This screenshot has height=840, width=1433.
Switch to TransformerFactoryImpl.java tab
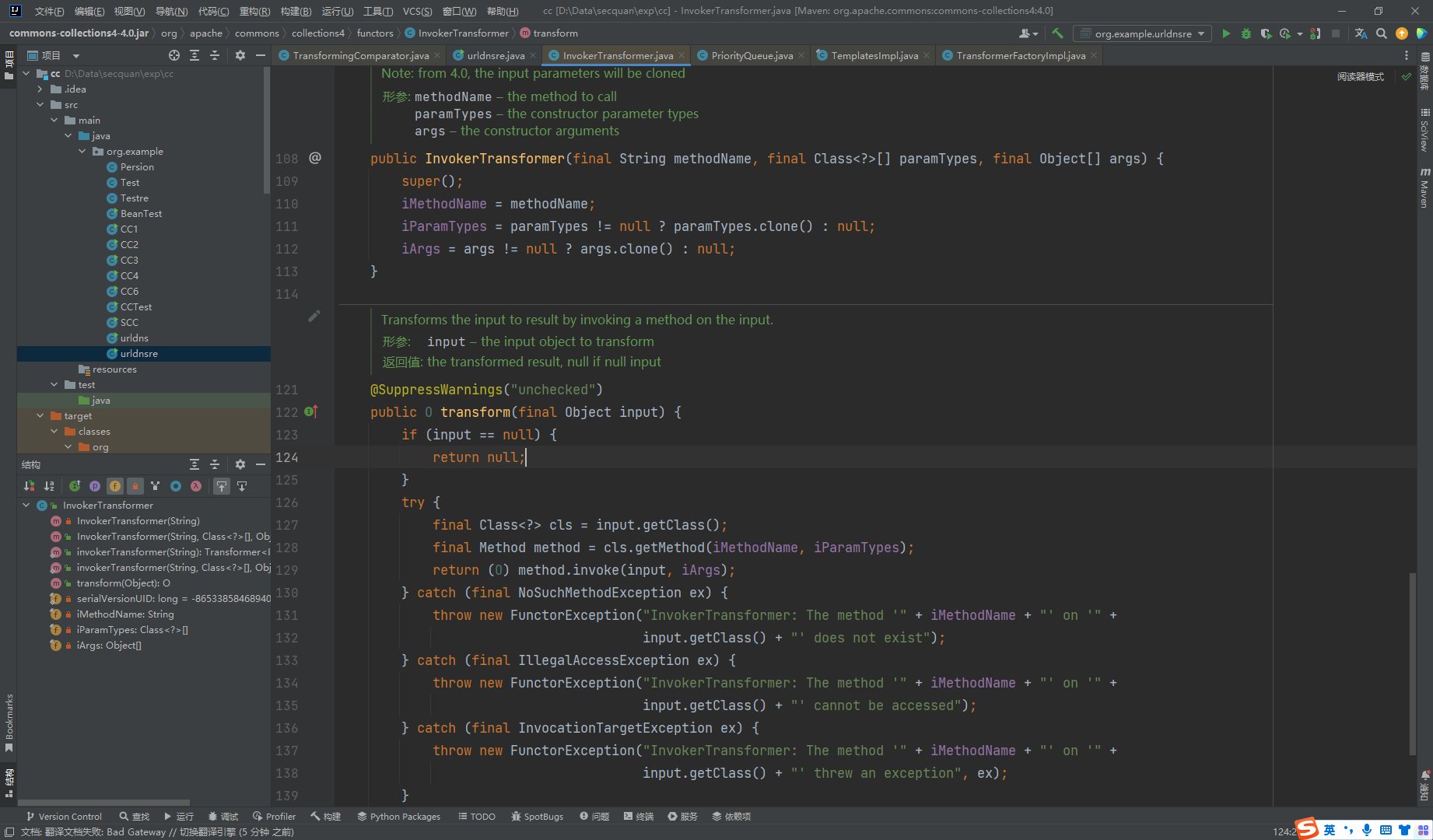[x=1020, y=55]
